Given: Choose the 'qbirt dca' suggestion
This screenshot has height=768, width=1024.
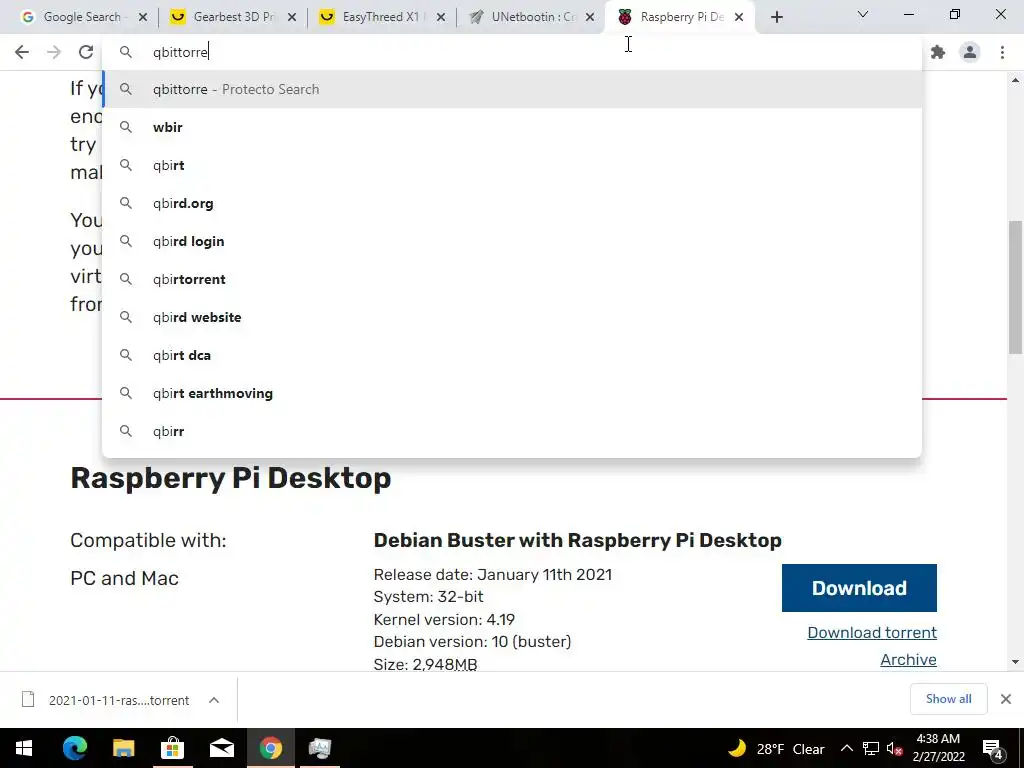Looking at the screenshot, I should pos(512,355).
